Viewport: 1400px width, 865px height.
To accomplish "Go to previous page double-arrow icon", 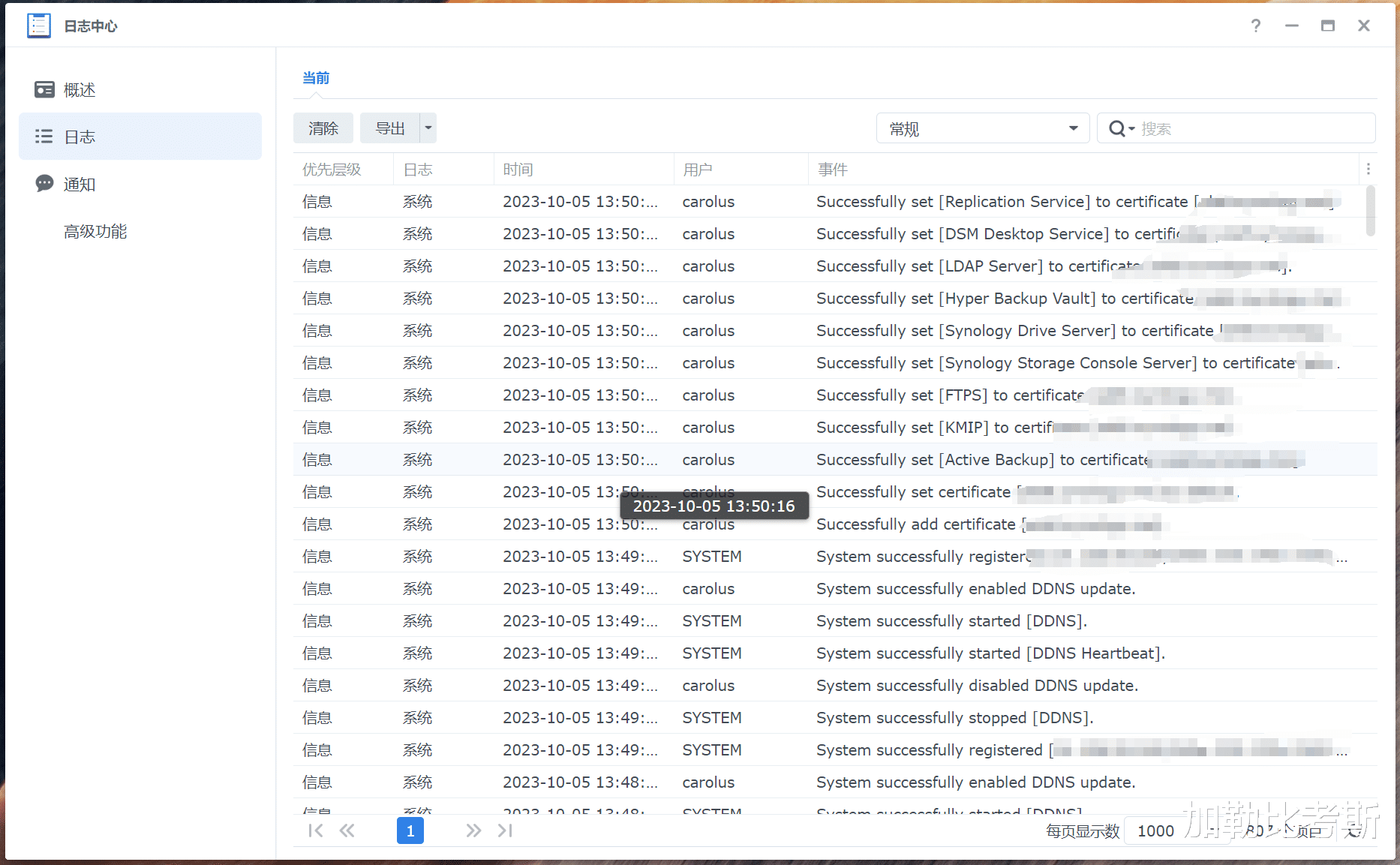I will (x=347, y=830).
